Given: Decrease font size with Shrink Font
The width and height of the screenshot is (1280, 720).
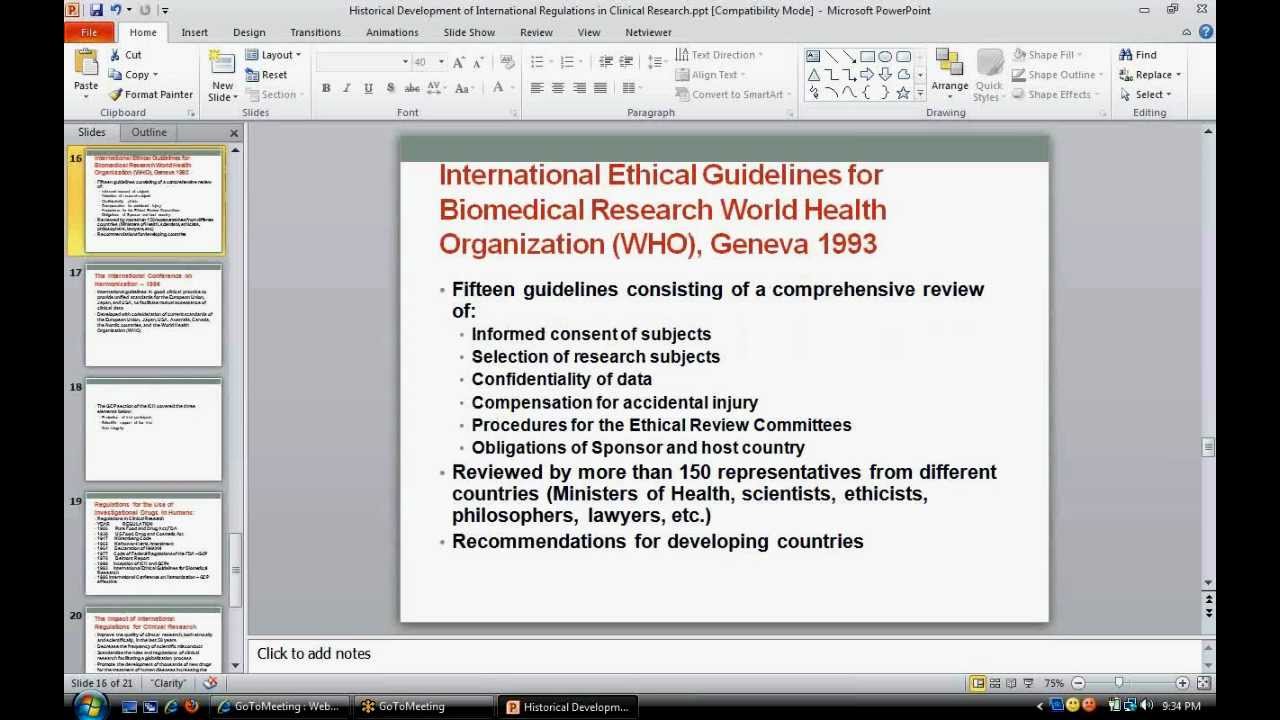Looking at the screenshot, I should coord(480,62).
